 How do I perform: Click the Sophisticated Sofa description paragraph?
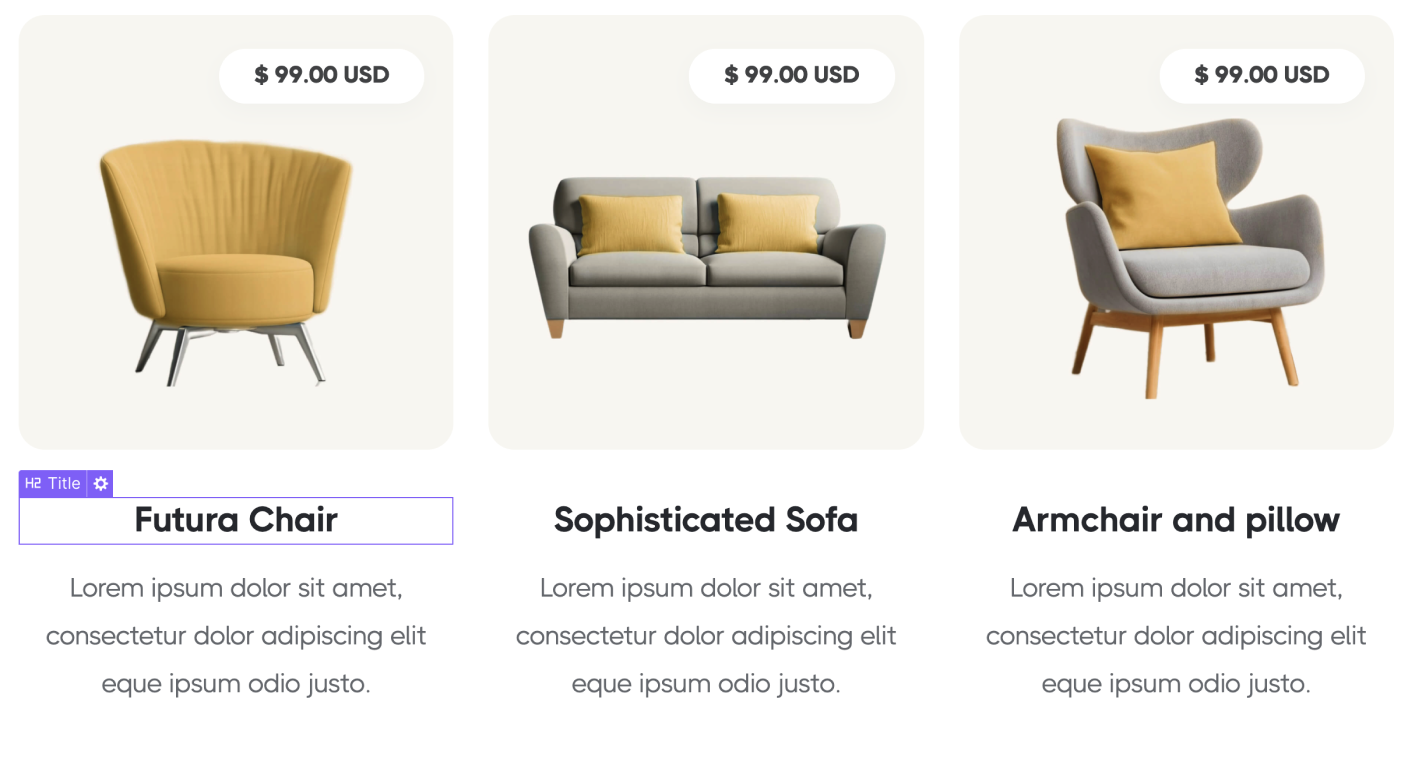[705, 636]
